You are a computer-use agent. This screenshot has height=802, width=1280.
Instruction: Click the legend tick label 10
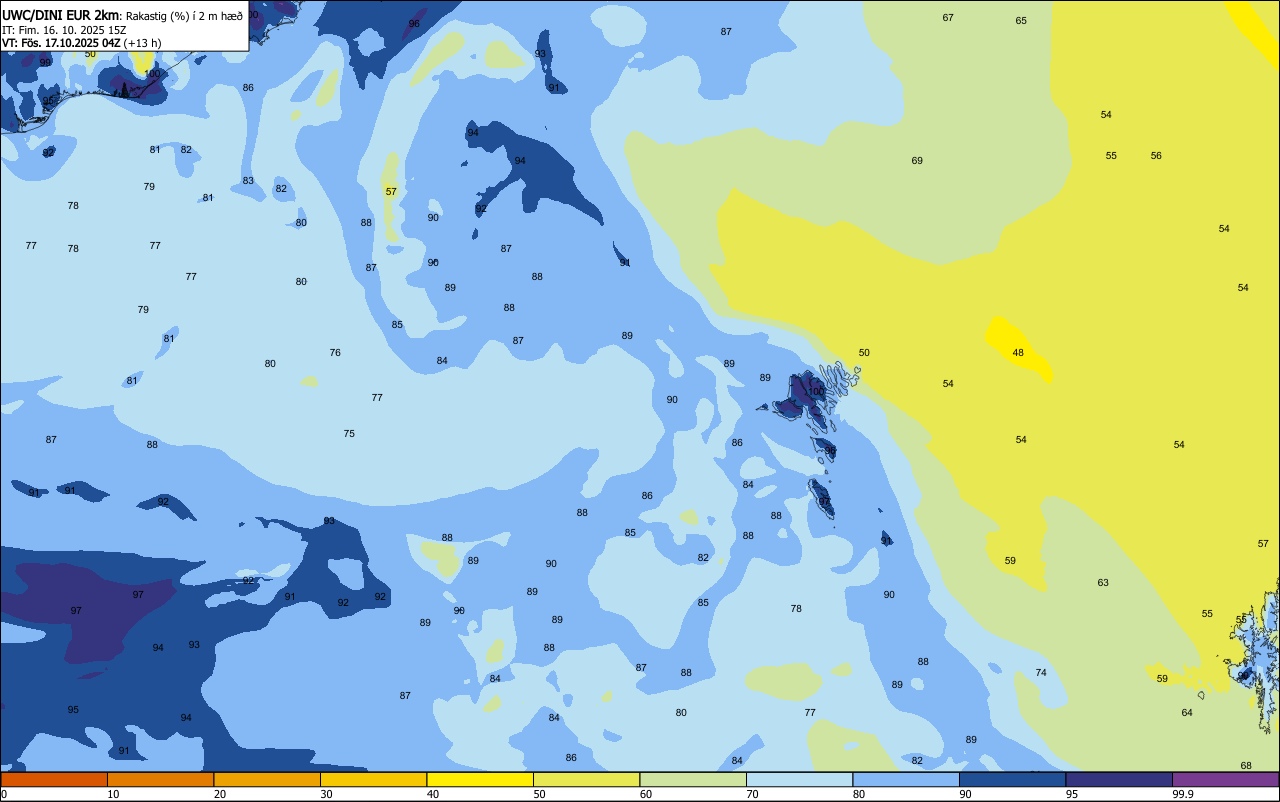coord(113,794)
